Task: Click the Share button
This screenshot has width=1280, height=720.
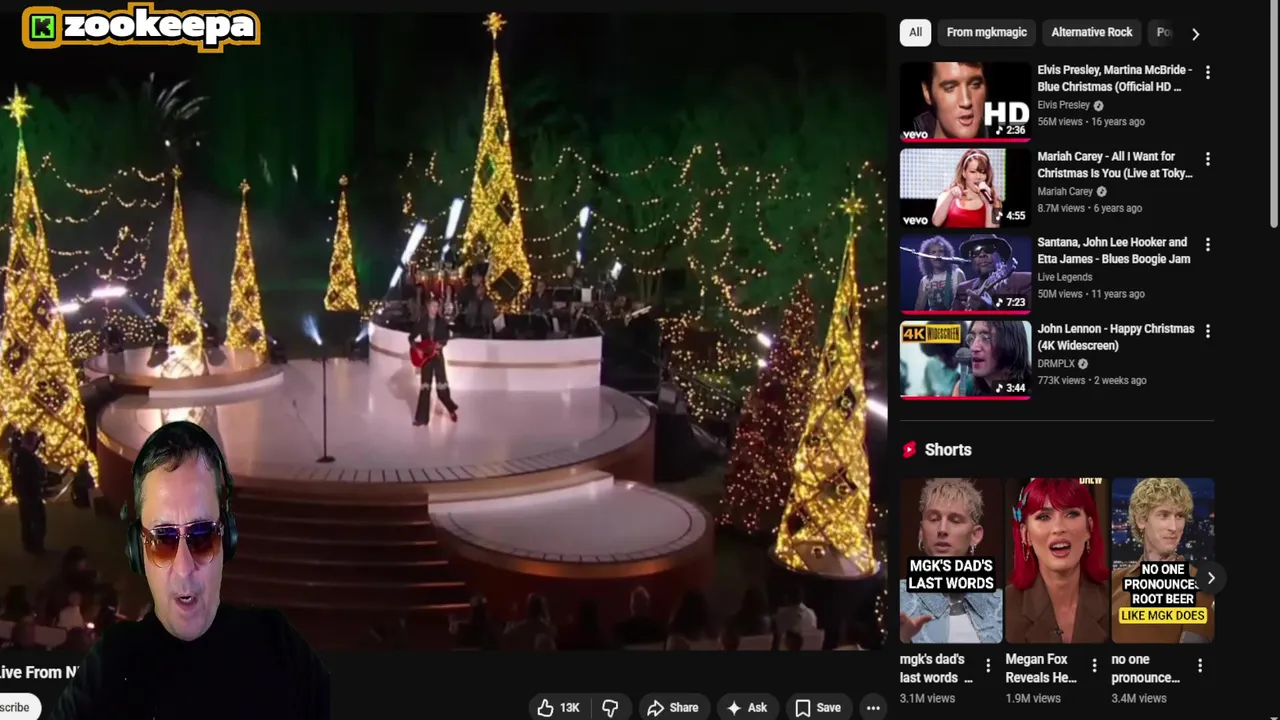Action: click(672, 708)
